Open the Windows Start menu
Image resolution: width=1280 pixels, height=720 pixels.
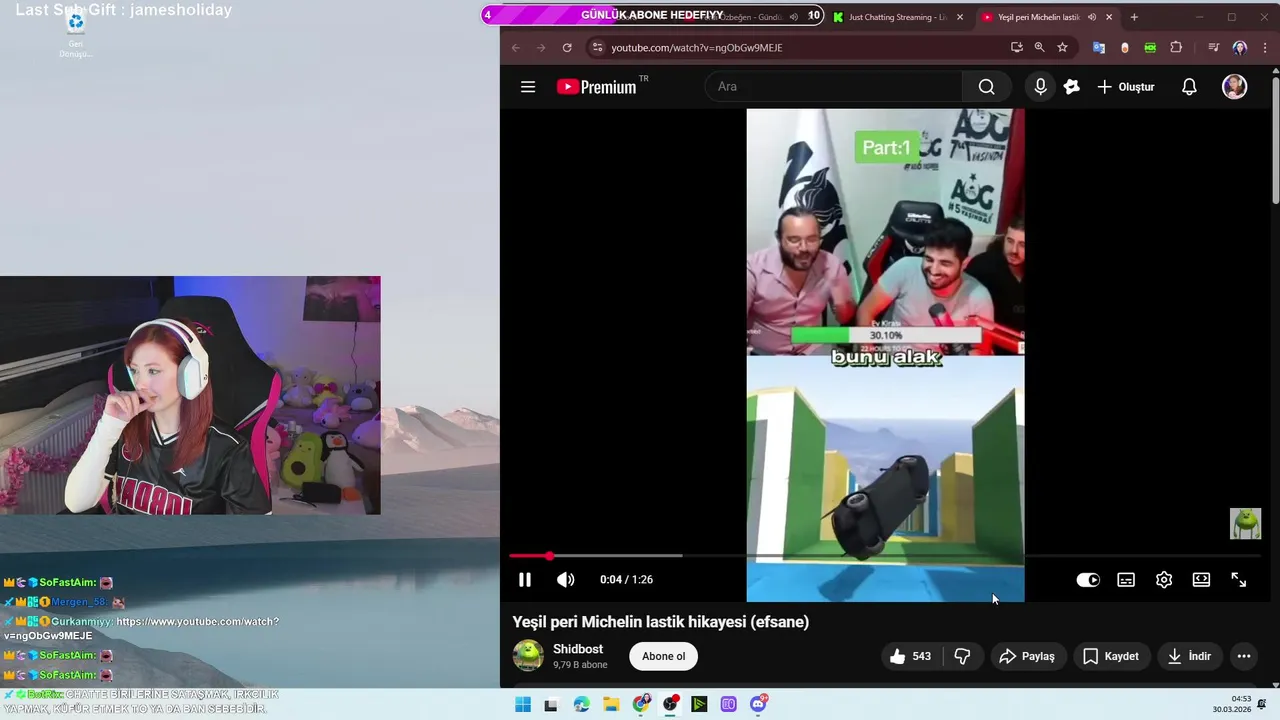click(523, 704)
